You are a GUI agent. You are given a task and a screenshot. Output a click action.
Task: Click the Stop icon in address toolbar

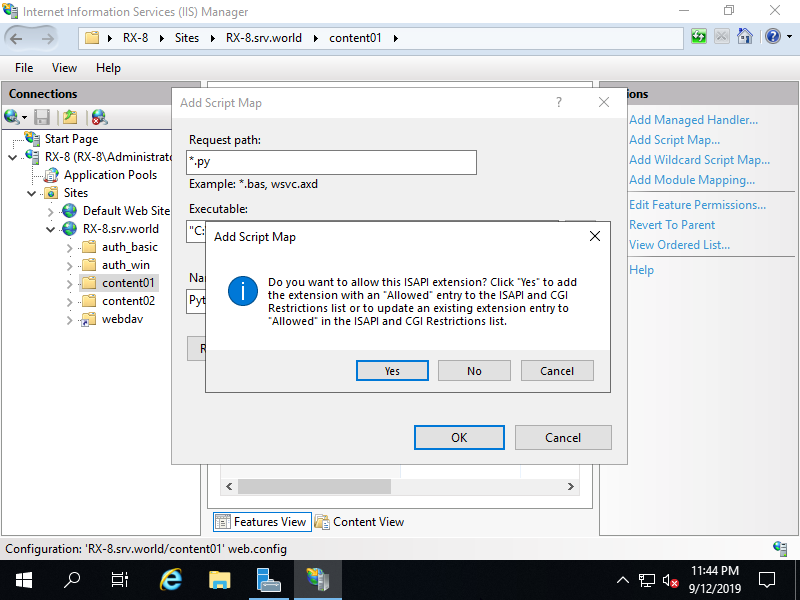[x=721, y=37]
